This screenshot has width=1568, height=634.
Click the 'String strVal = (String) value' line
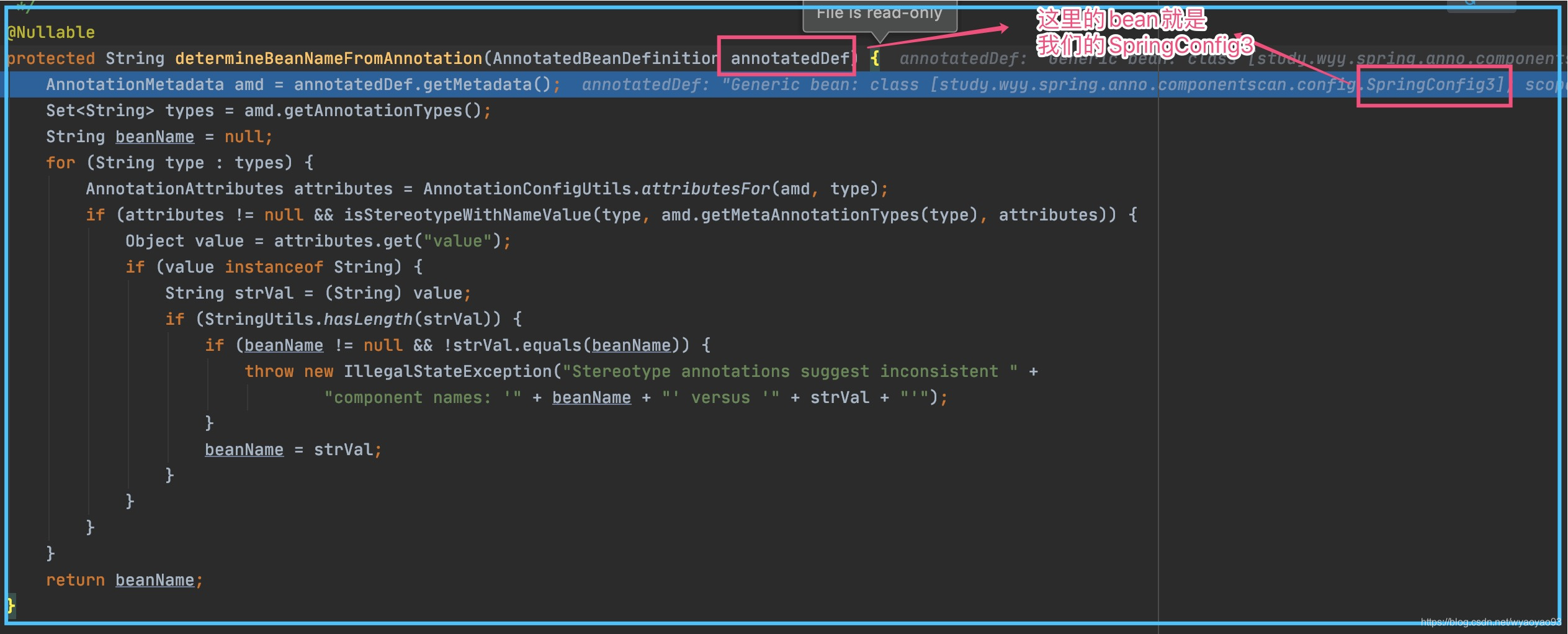[x=318, y=293]
